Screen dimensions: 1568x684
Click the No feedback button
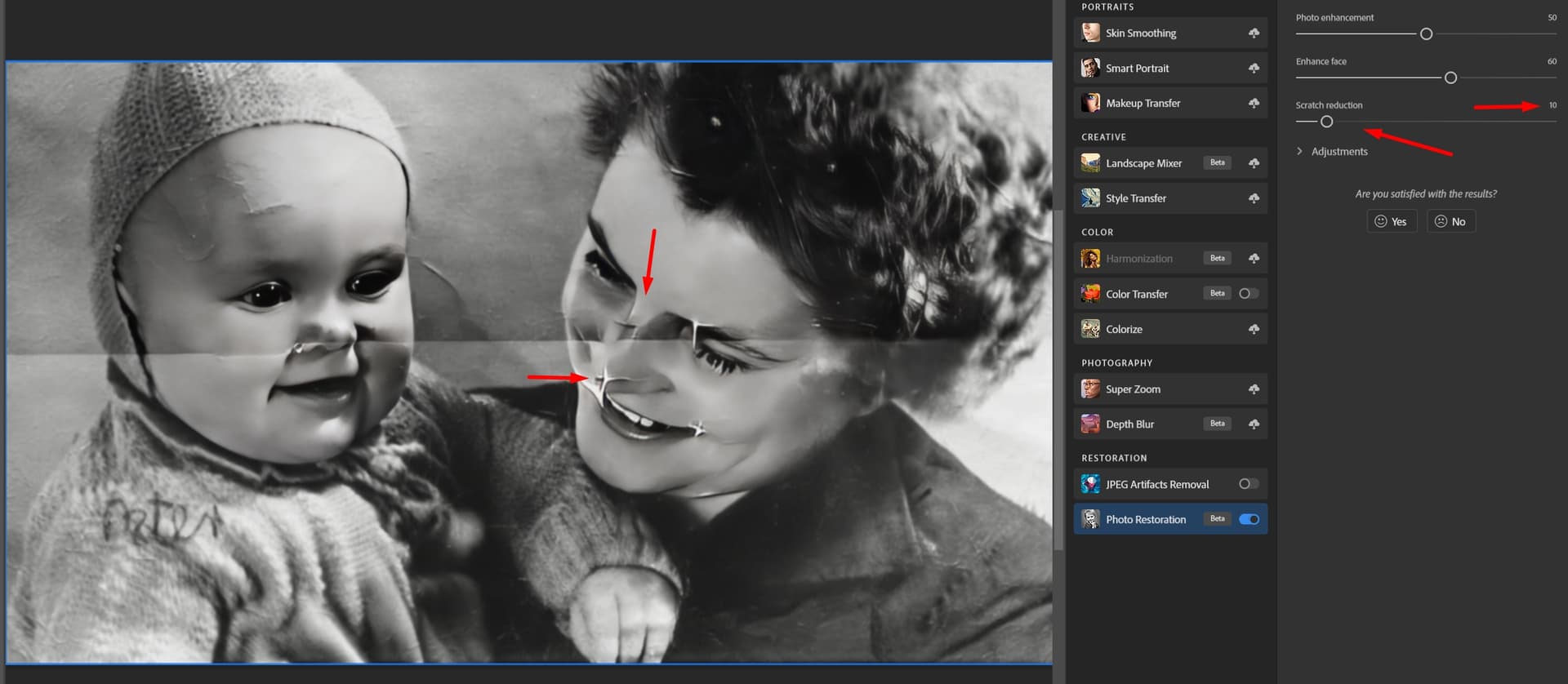(1450, 221)
